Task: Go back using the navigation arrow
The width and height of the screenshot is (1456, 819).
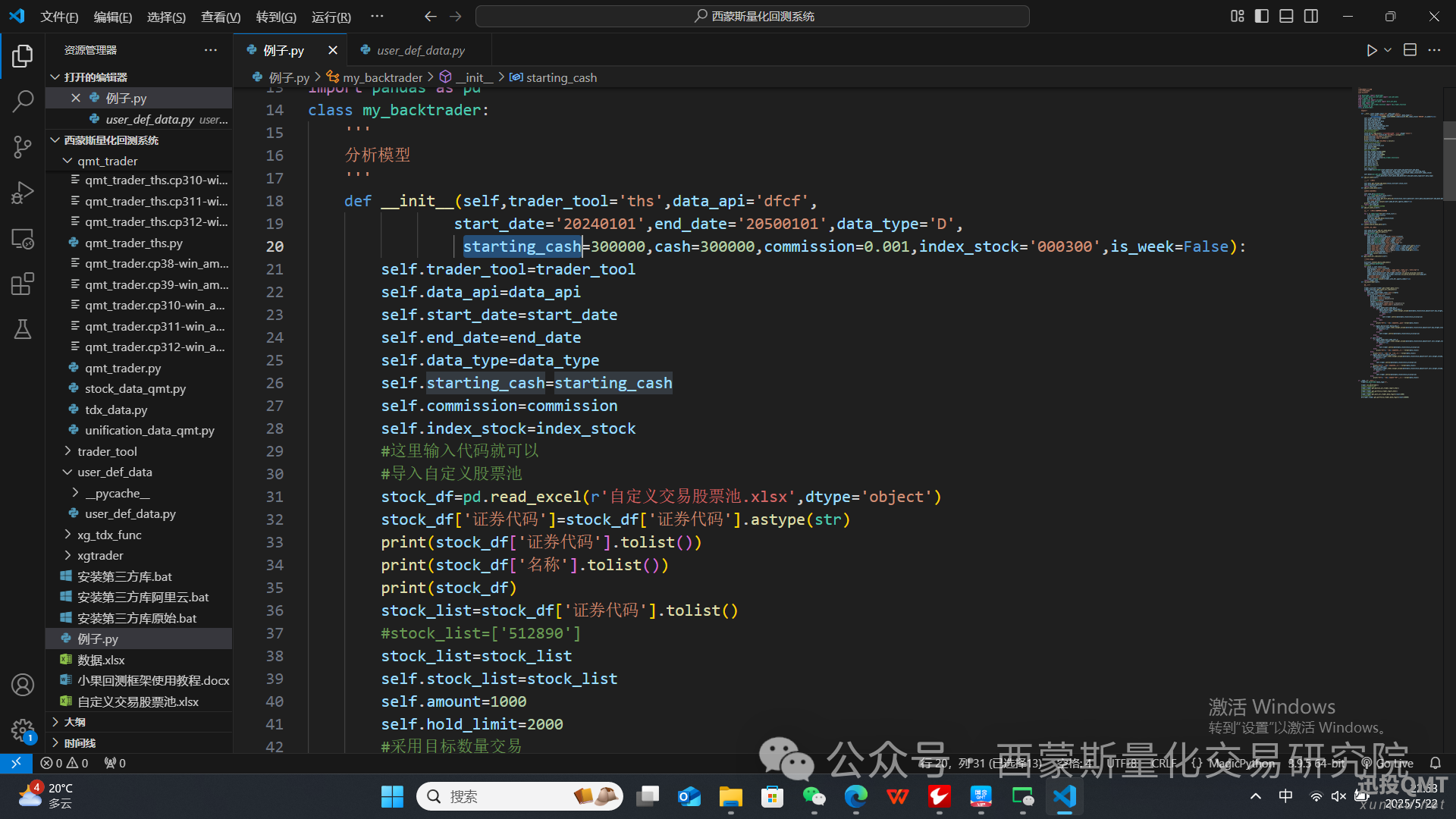Action: point(430,16)
